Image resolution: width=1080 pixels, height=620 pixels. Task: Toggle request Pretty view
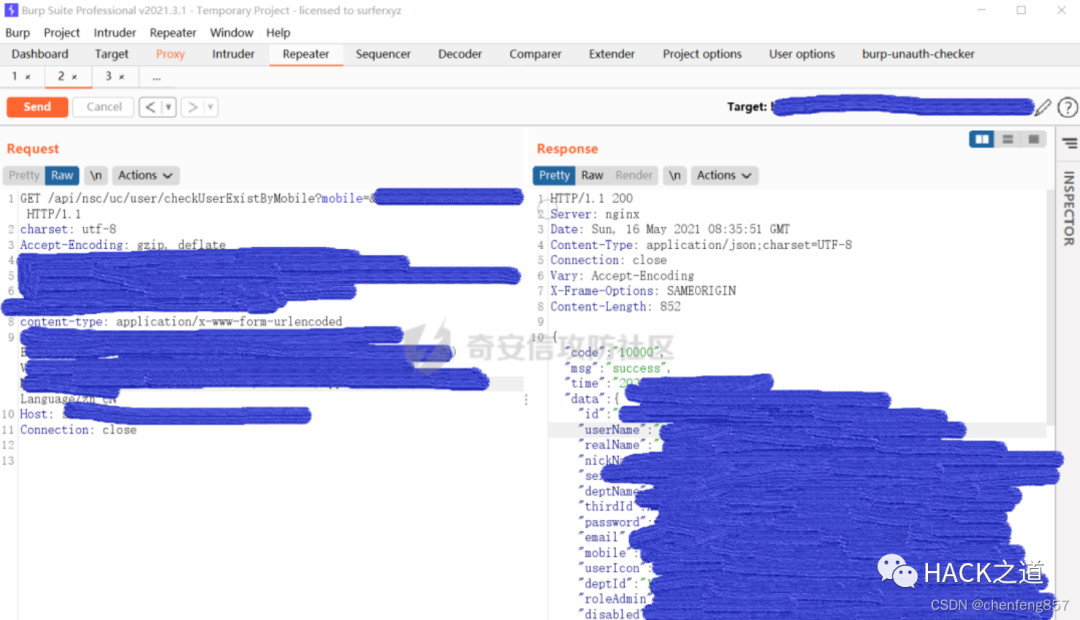24,175
